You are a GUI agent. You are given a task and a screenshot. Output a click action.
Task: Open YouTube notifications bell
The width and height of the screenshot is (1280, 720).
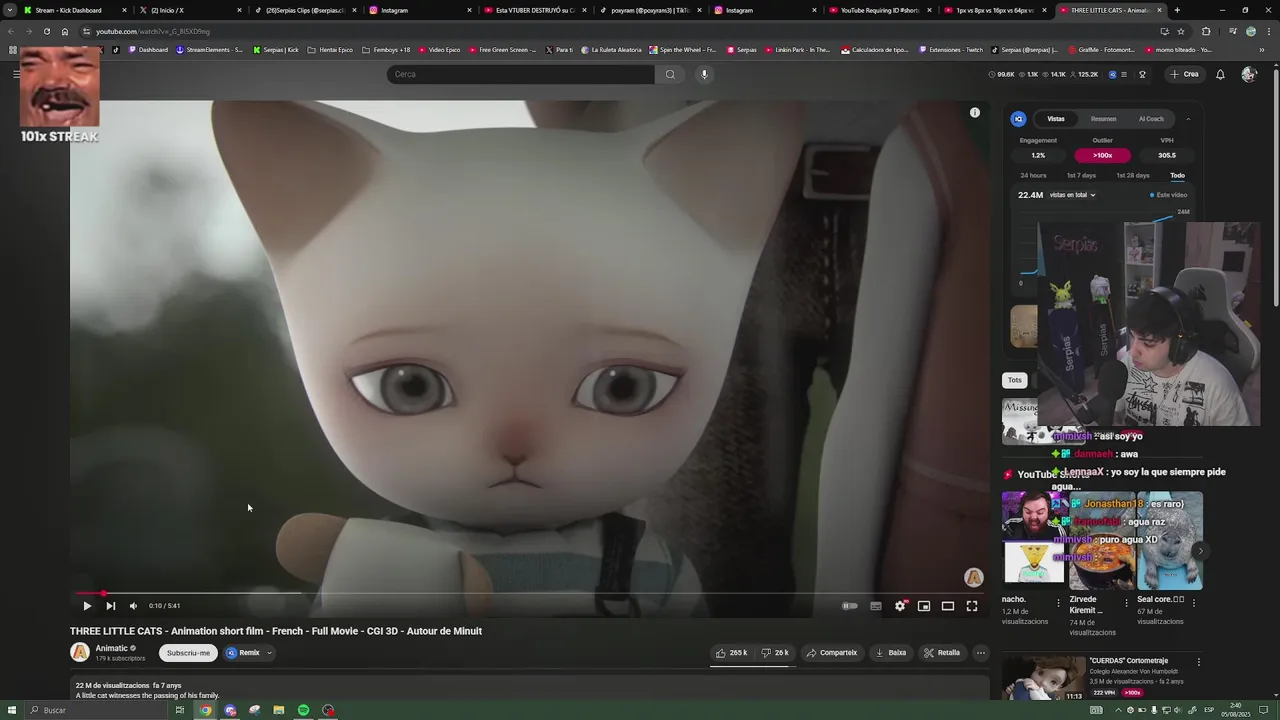click(x=1220, y=74)
